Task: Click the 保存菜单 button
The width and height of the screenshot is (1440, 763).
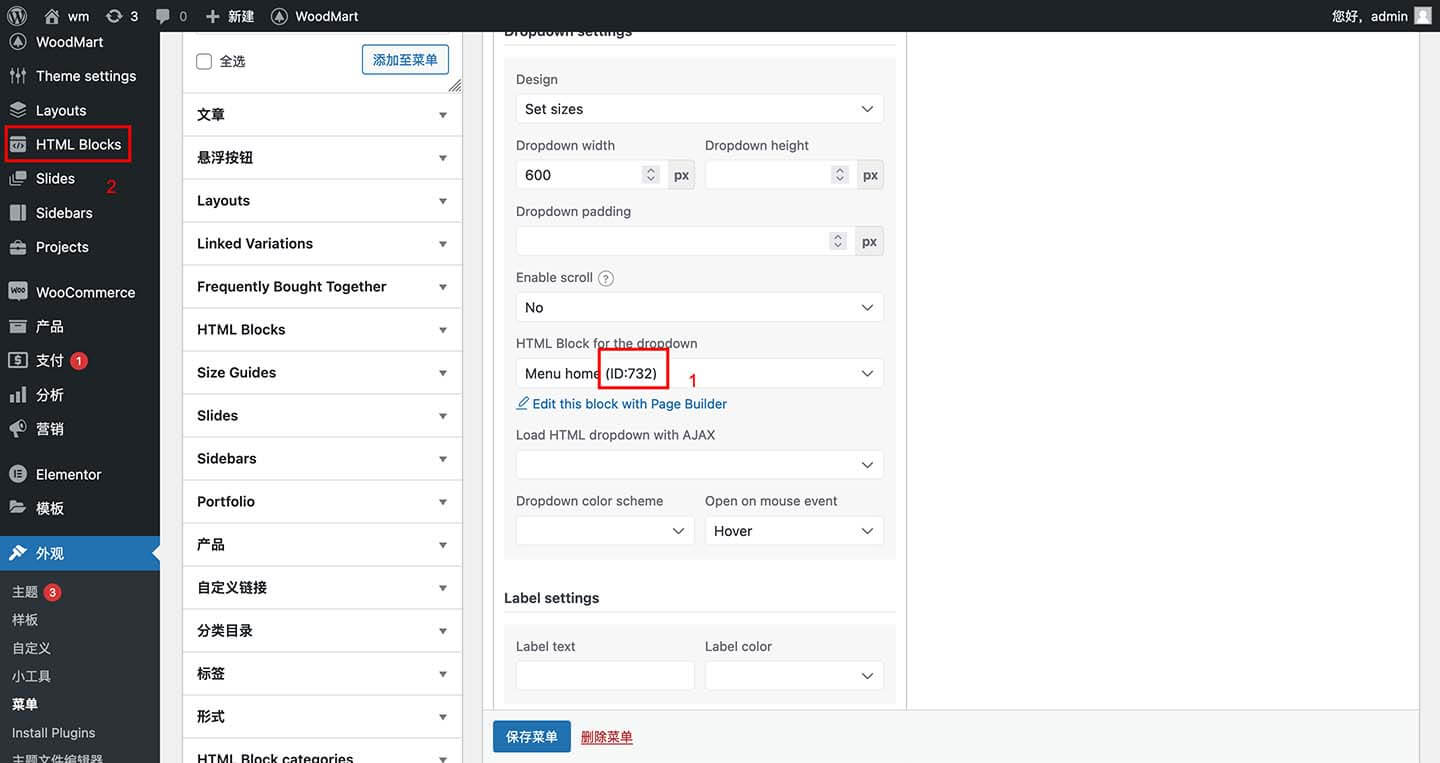Action: [x=532, y=736]
